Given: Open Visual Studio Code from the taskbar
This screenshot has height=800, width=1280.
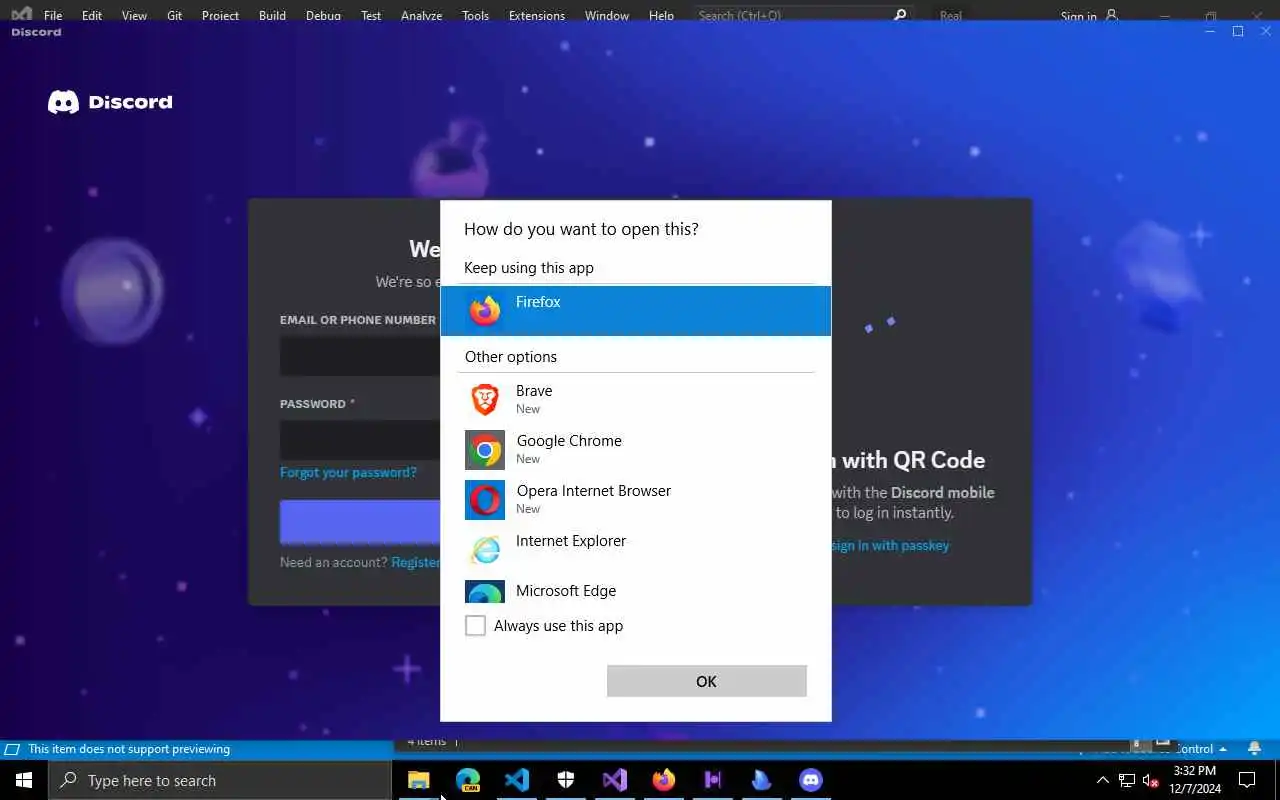Looking at the screenshot, I should [x=517, y=780].
